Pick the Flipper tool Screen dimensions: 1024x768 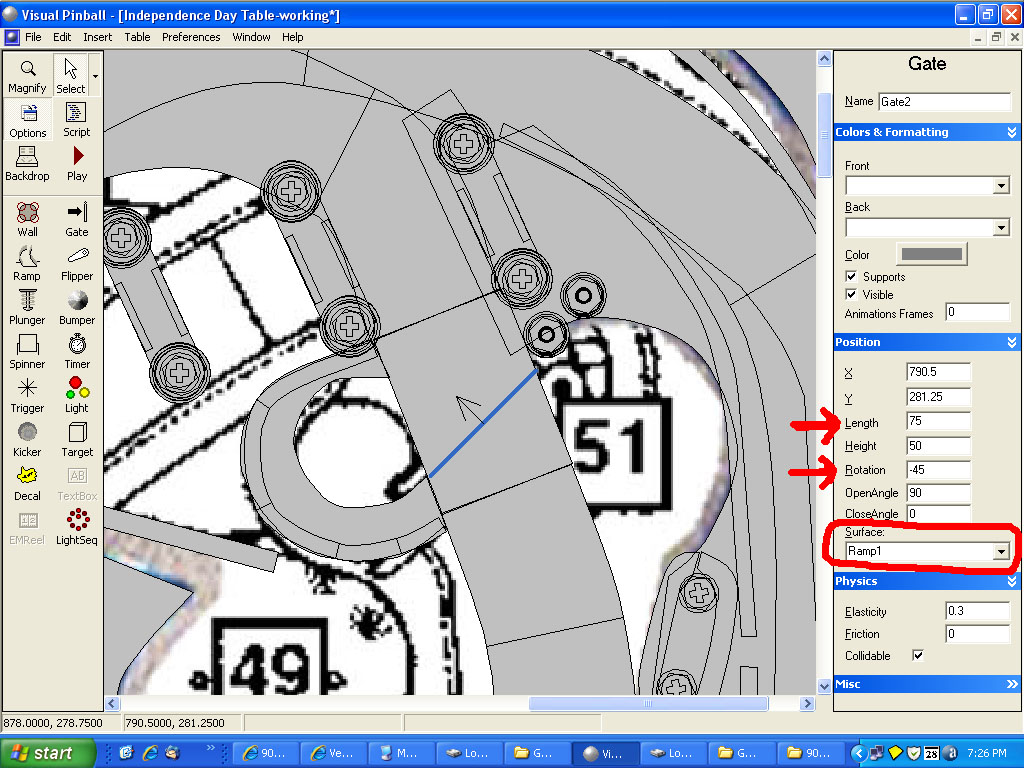[x=77, y=263]
